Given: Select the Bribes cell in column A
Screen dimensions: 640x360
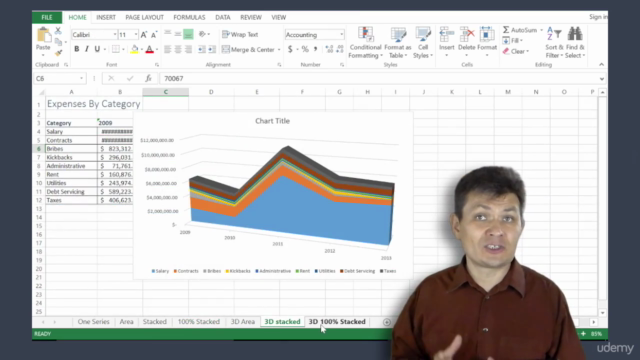Looking at the screenshot, I should click(71, 149).
